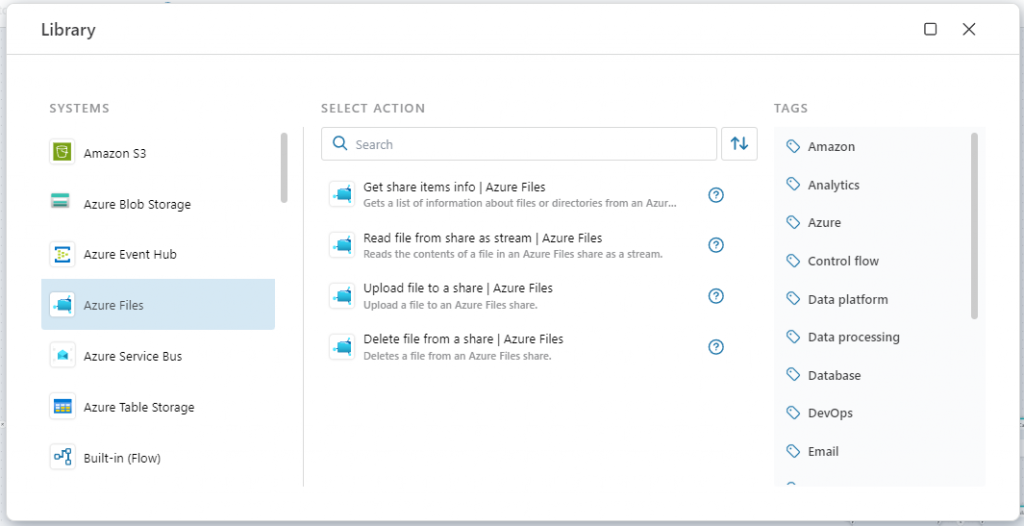Click the Azure Service Bus icon
This screenshot has height=526, width=1024.
tap(62, 355)
